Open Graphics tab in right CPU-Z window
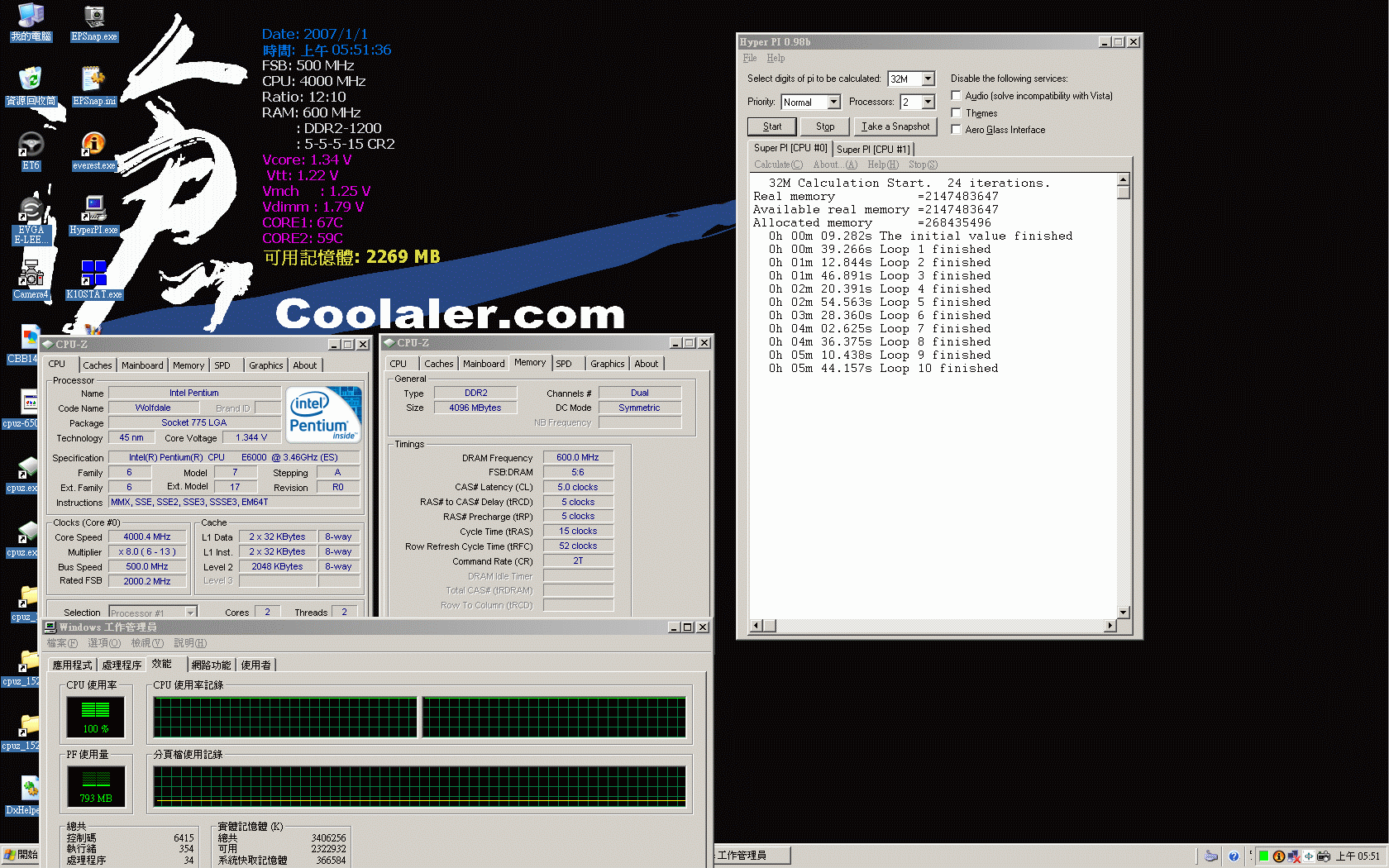Screen dimensions: 1389x868 click(x=607, y=364)
